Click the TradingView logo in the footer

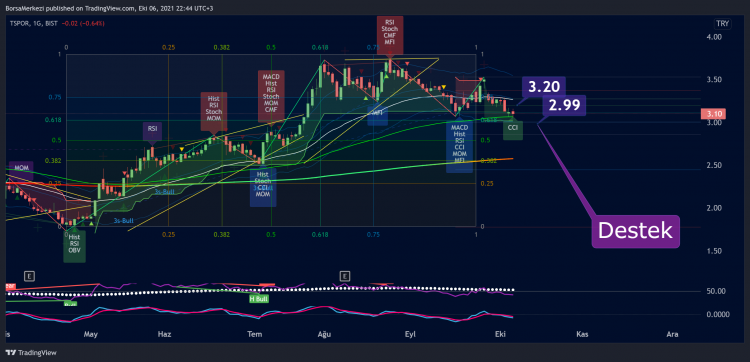(31, 353)
